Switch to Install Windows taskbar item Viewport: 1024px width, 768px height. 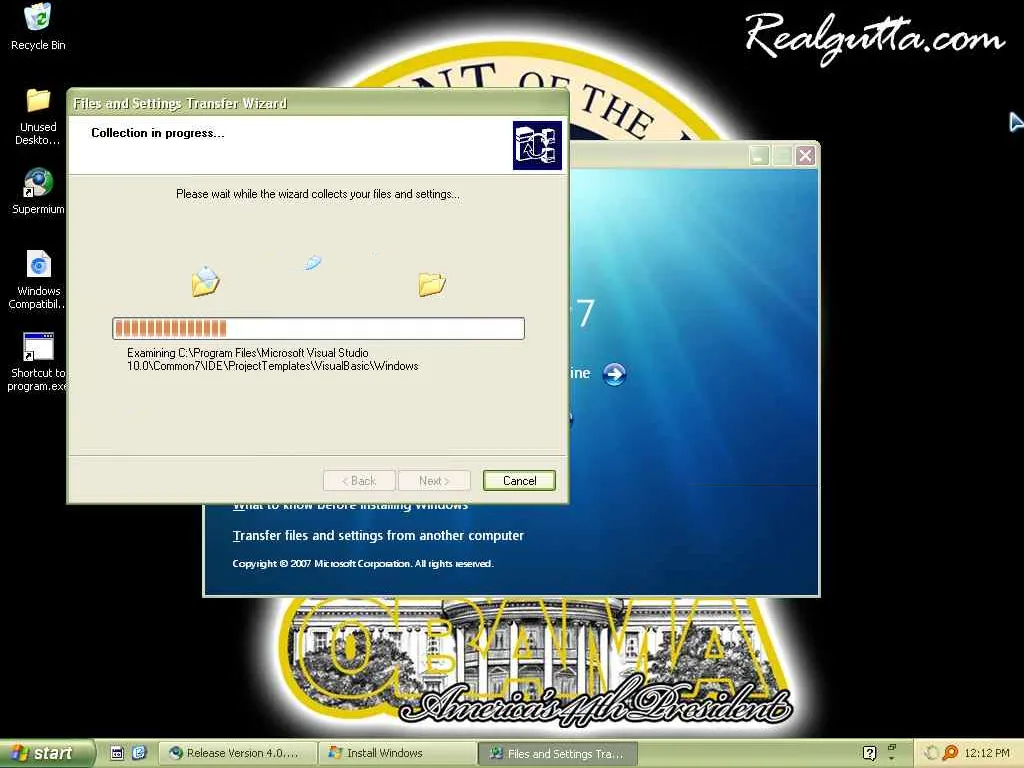398,753
